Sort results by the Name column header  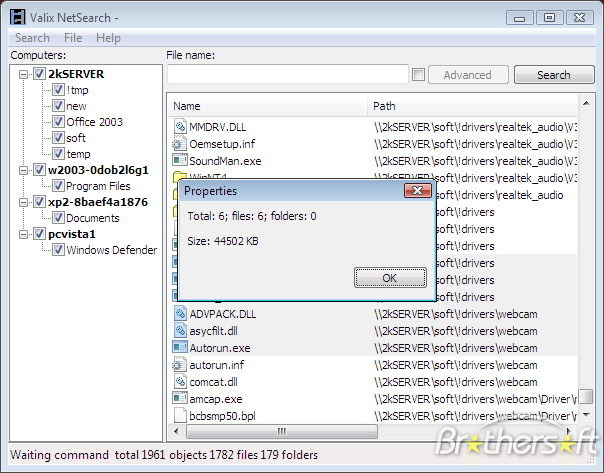(267, 106)
